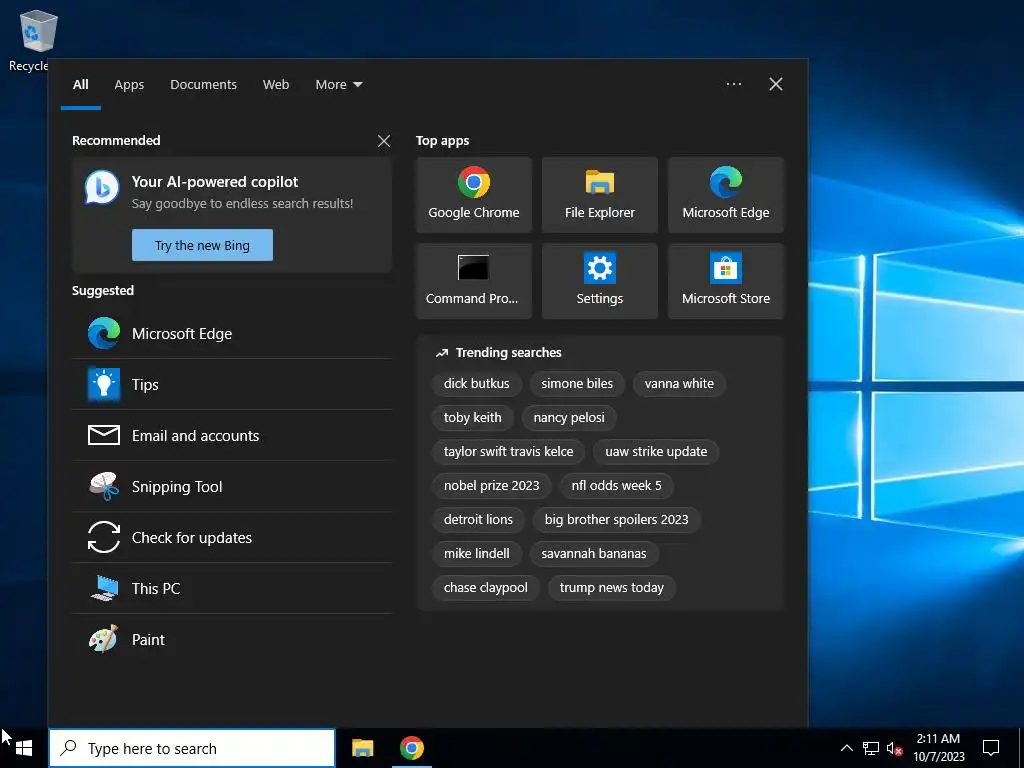Open Google Chrome from Top apps

[x=473, y=195]
